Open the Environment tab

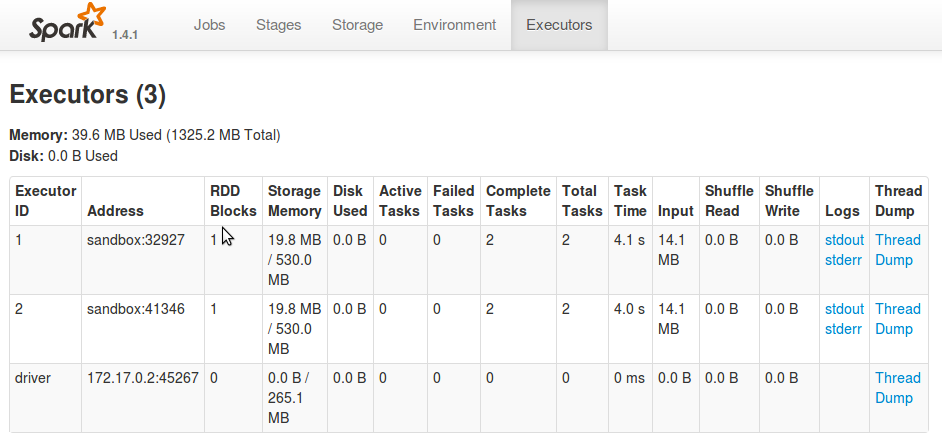[454, 25]
